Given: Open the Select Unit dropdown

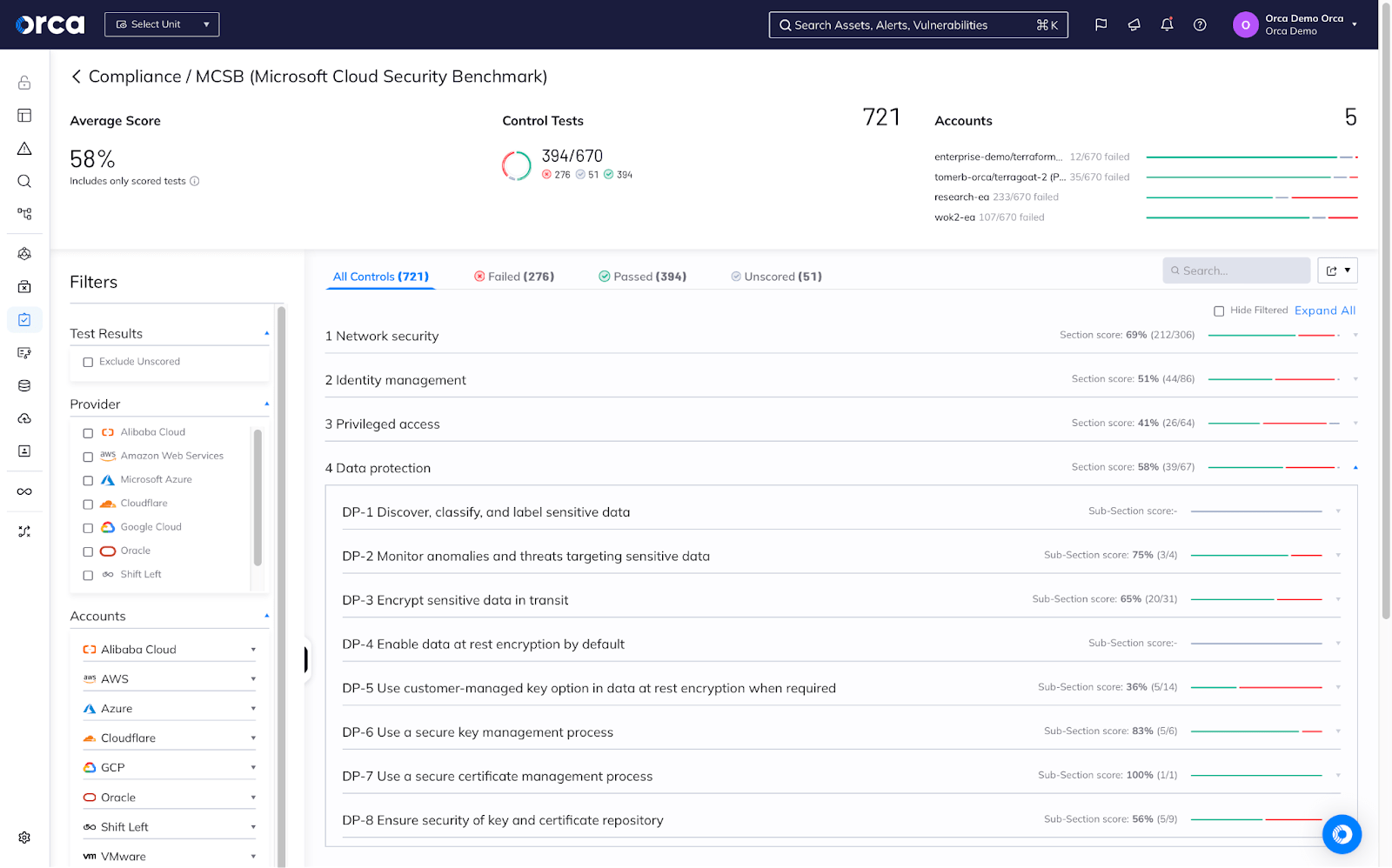Looking at the screenshot, I should point(161,24).
